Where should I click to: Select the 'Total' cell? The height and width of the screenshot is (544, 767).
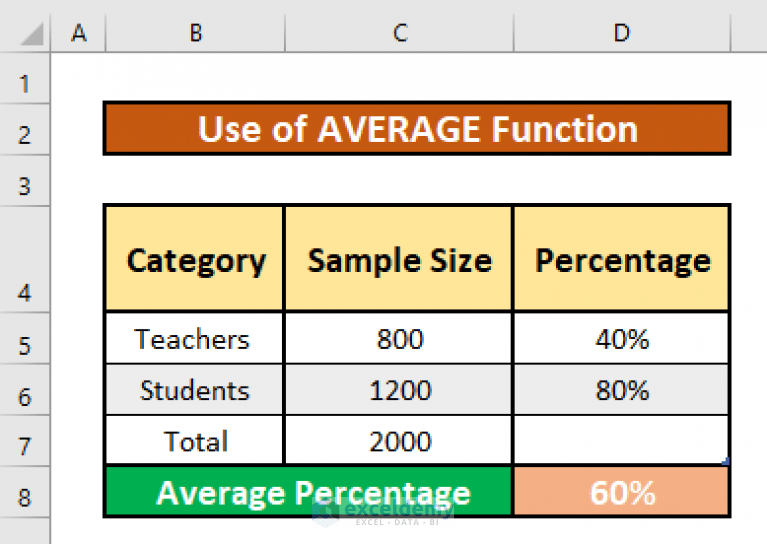tap(194, 440)
